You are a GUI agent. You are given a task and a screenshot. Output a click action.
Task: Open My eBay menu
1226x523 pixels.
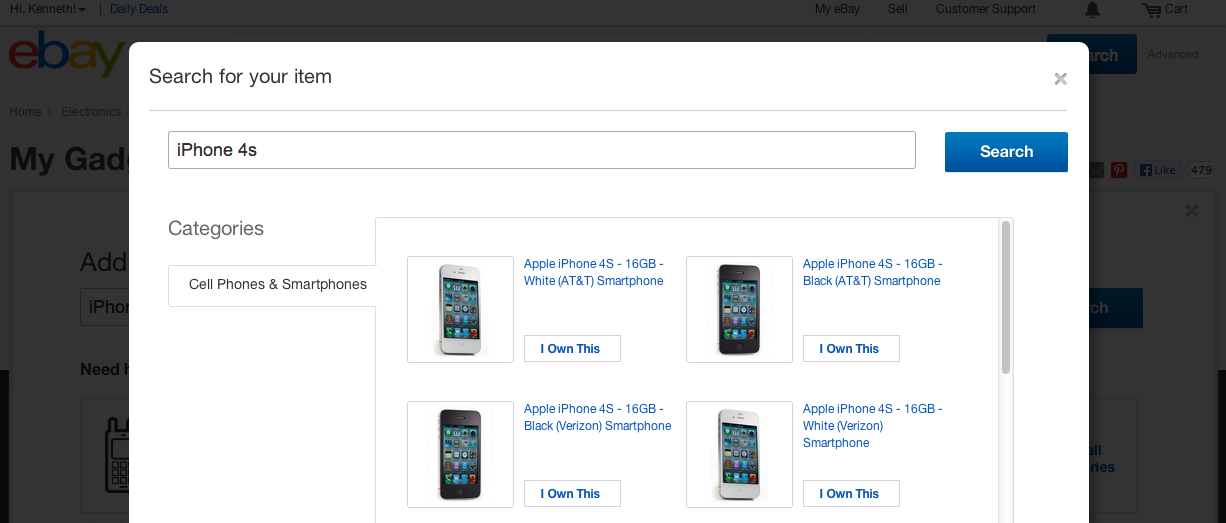[x=837, y=9]
